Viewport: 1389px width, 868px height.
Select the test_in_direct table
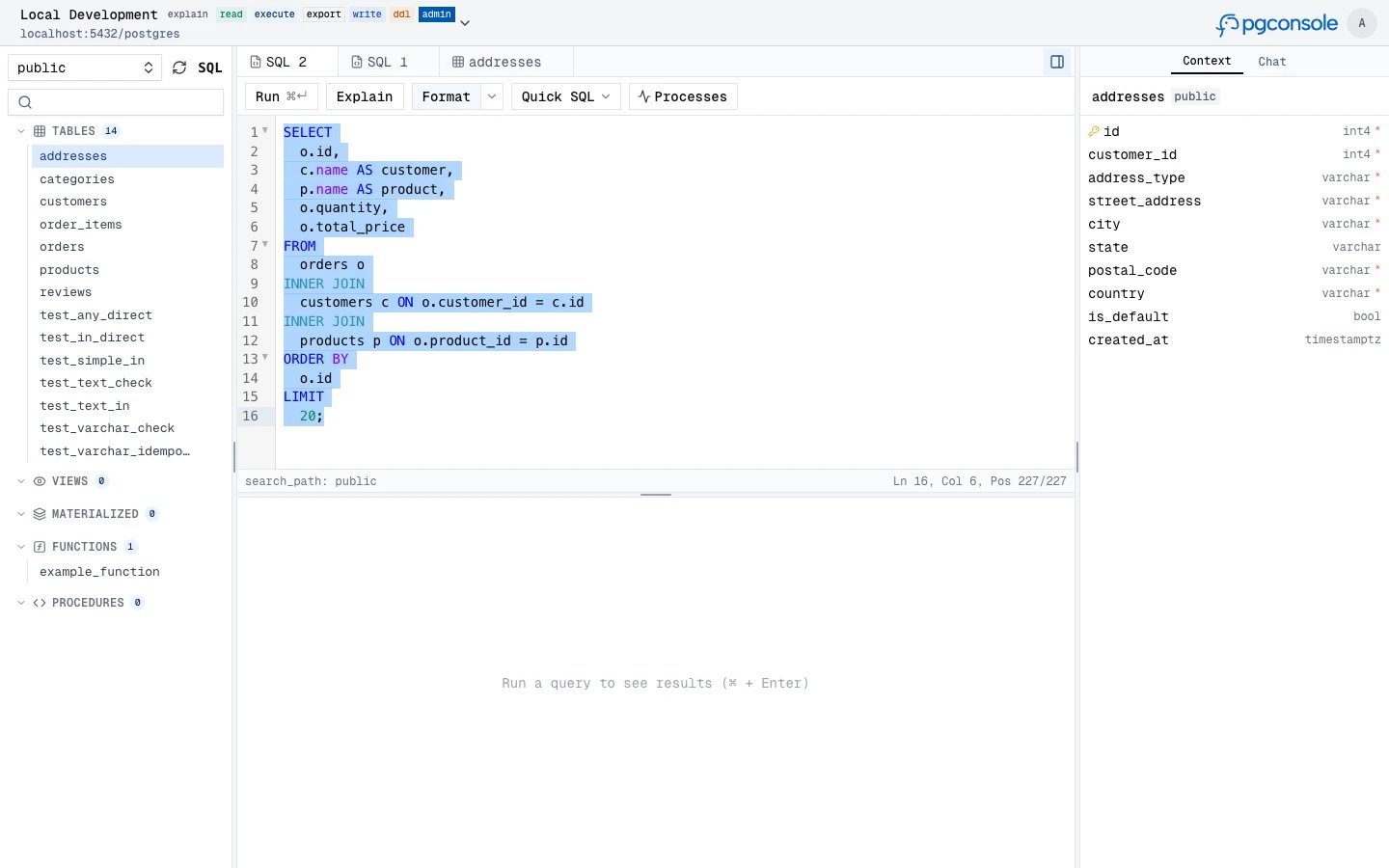tap(127, 338)
